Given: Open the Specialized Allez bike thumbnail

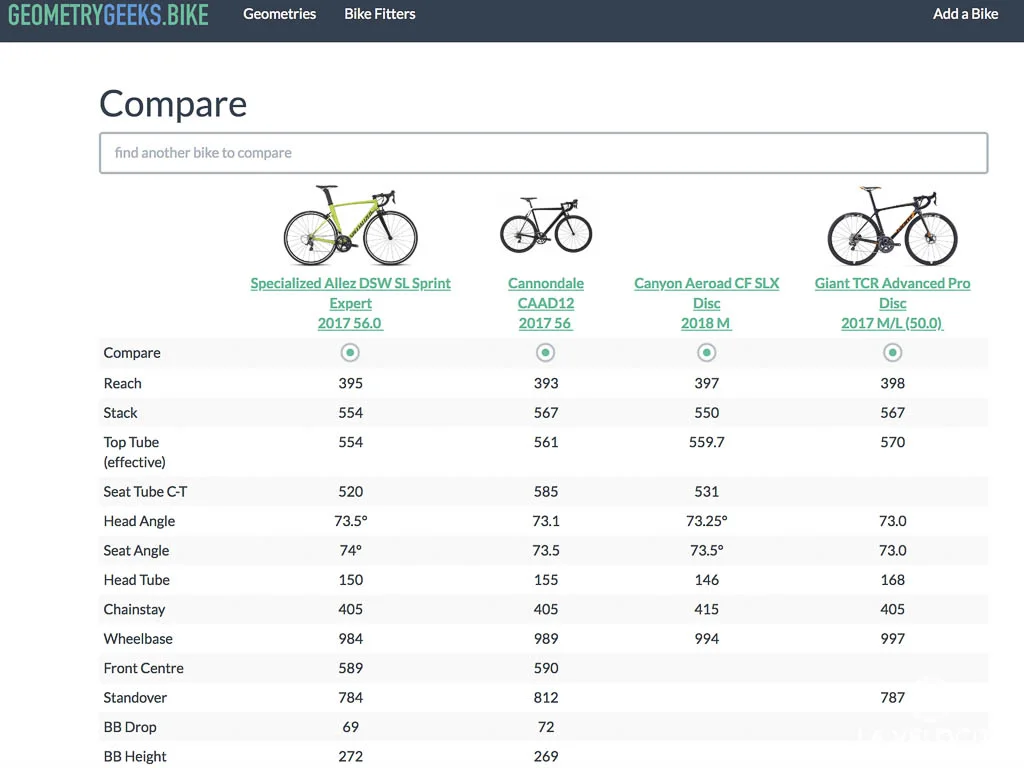Looking at the screenshot, I should [x=351, y=226].
